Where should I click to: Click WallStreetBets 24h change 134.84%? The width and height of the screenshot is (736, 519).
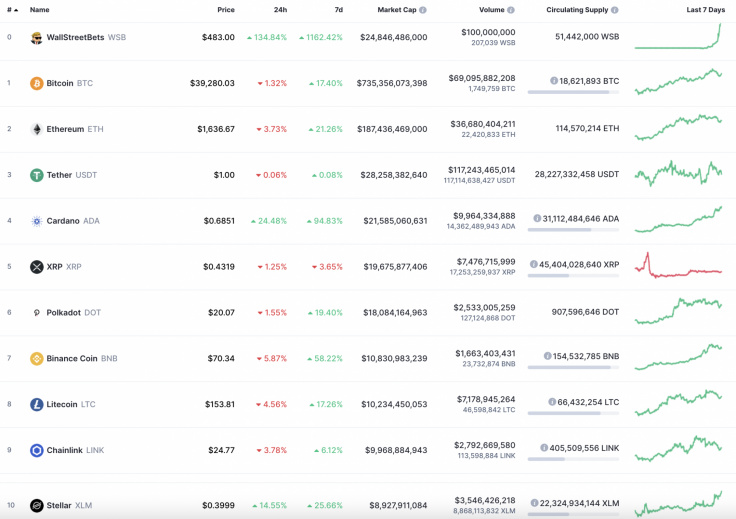click(x=267, y=38)
